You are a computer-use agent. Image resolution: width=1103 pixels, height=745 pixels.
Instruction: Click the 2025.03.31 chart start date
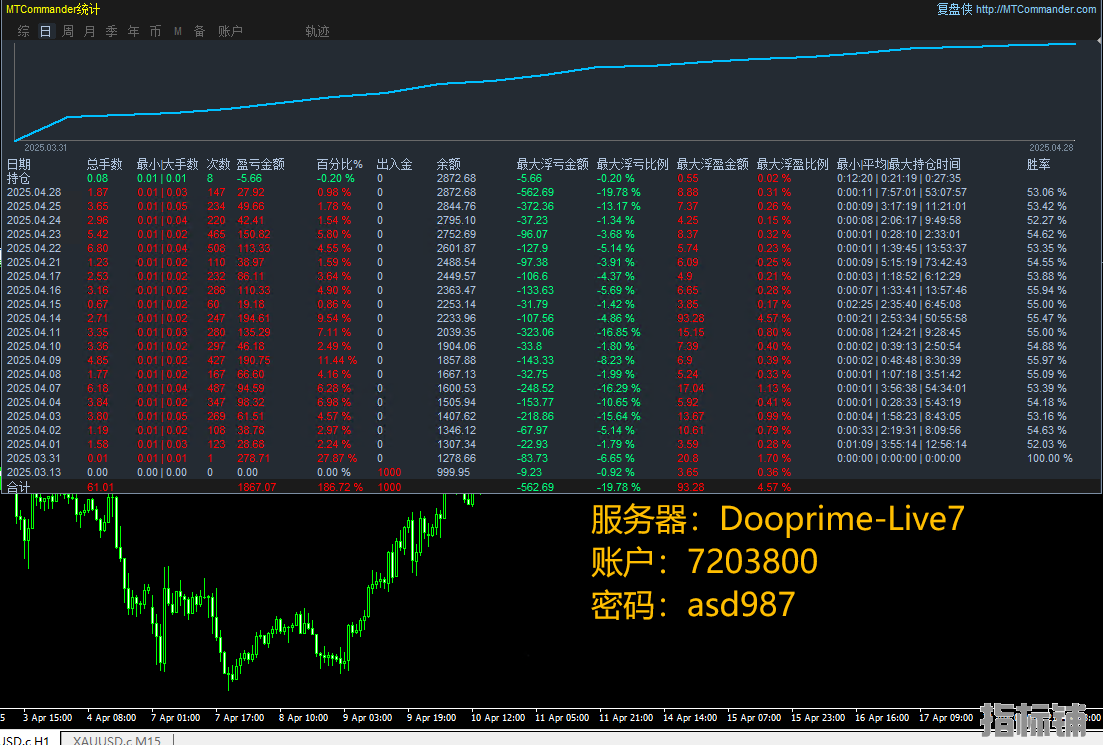[x=46, y=148]
